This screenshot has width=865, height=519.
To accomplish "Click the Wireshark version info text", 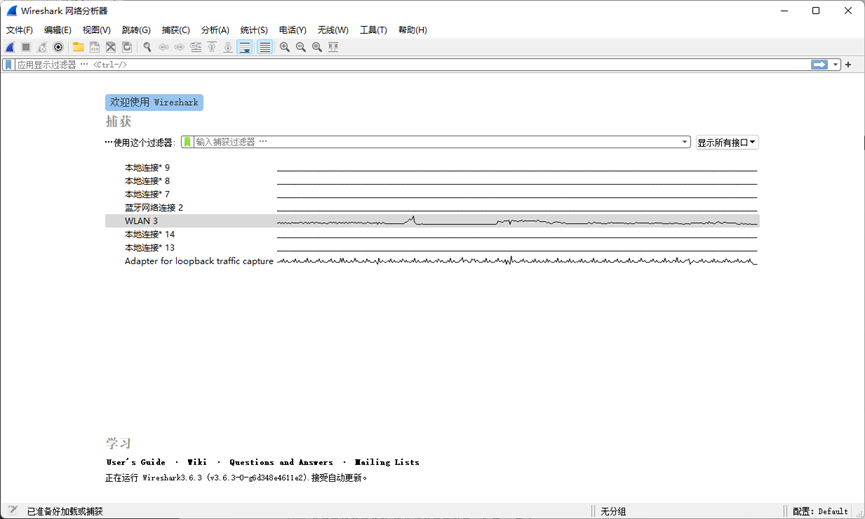I will [x=236, y=478].
